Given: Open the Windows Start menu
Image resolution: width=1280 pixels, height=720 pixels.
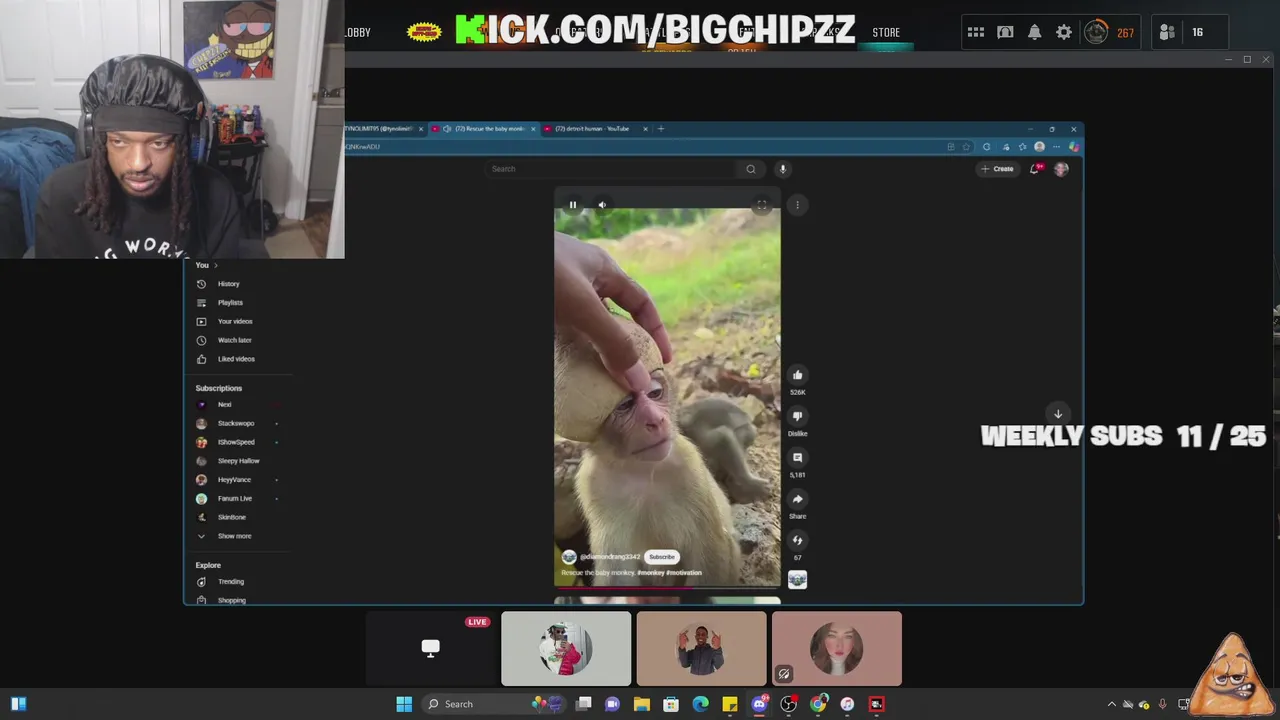Looking at the screenshot, I should (x=404, y=704).
